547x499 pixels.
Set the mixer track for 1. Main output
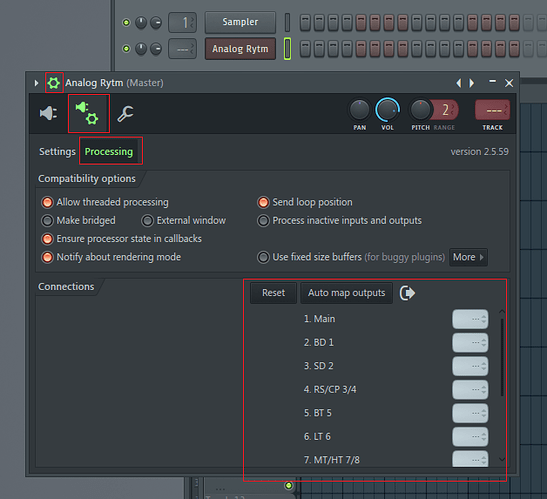pos(470,319)
